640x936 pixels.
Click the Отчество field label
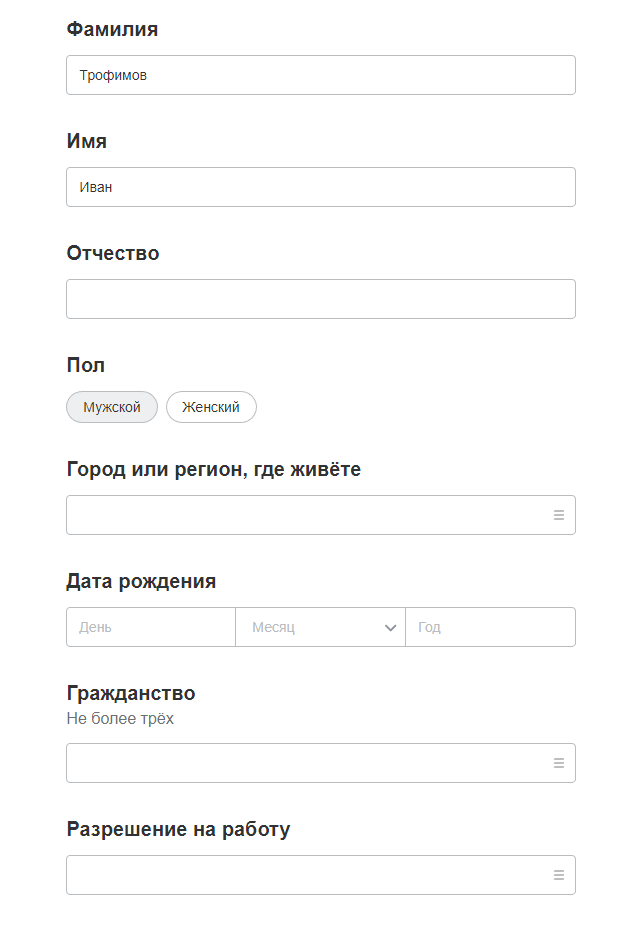click(113, 253)
